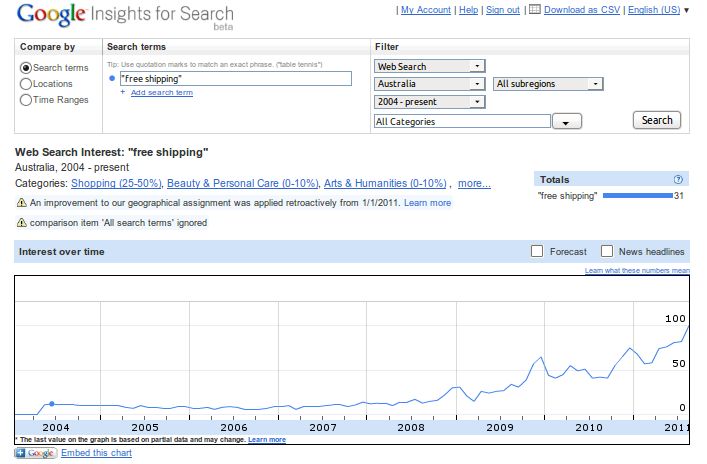
Task: Click the Interest over time heading
Action: [61, 252]
